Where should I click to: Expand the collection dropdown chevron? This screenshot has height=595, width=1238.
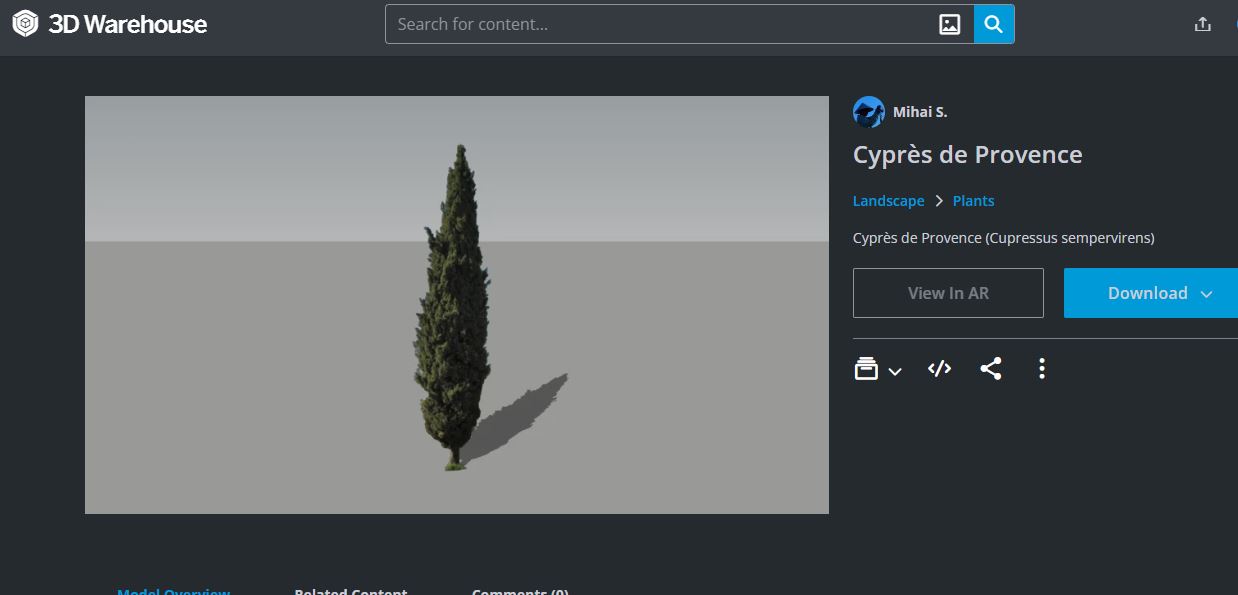[895, 371]
